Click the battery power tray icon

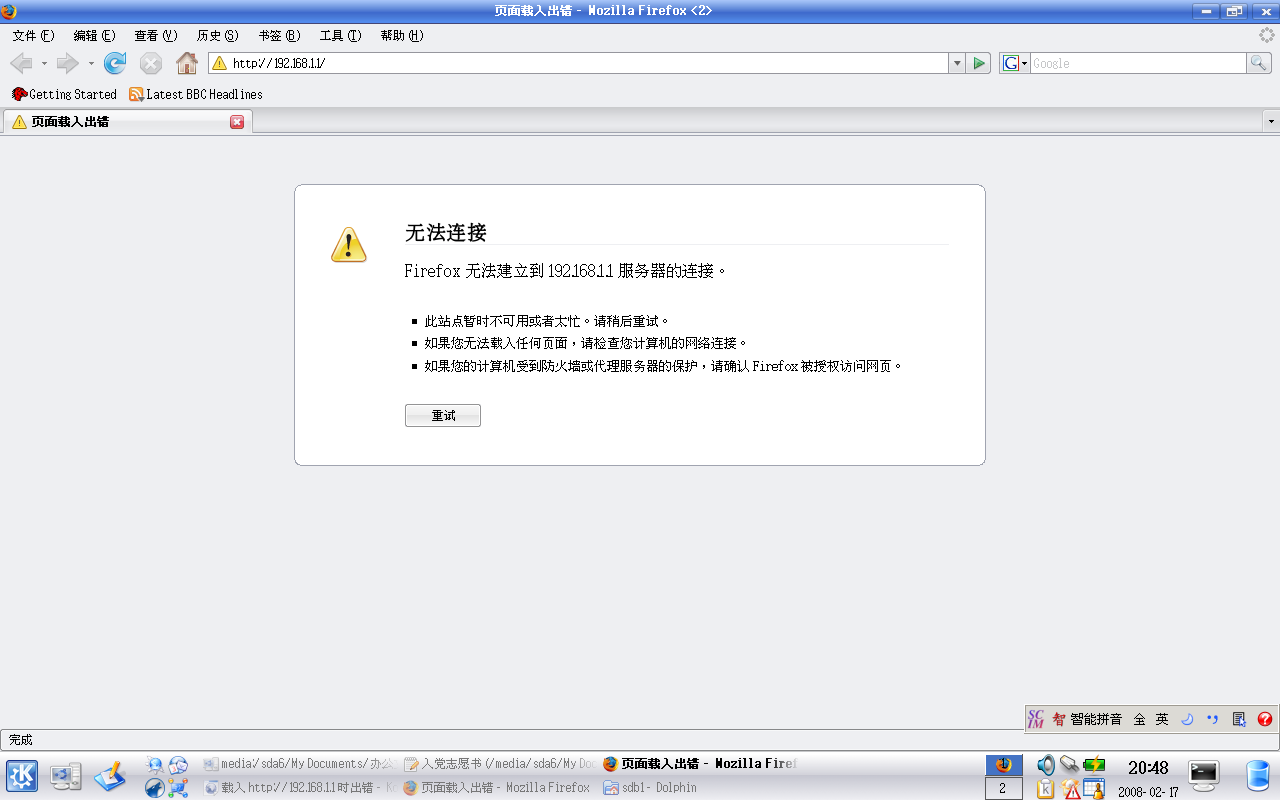click(x=1094, y=765)
